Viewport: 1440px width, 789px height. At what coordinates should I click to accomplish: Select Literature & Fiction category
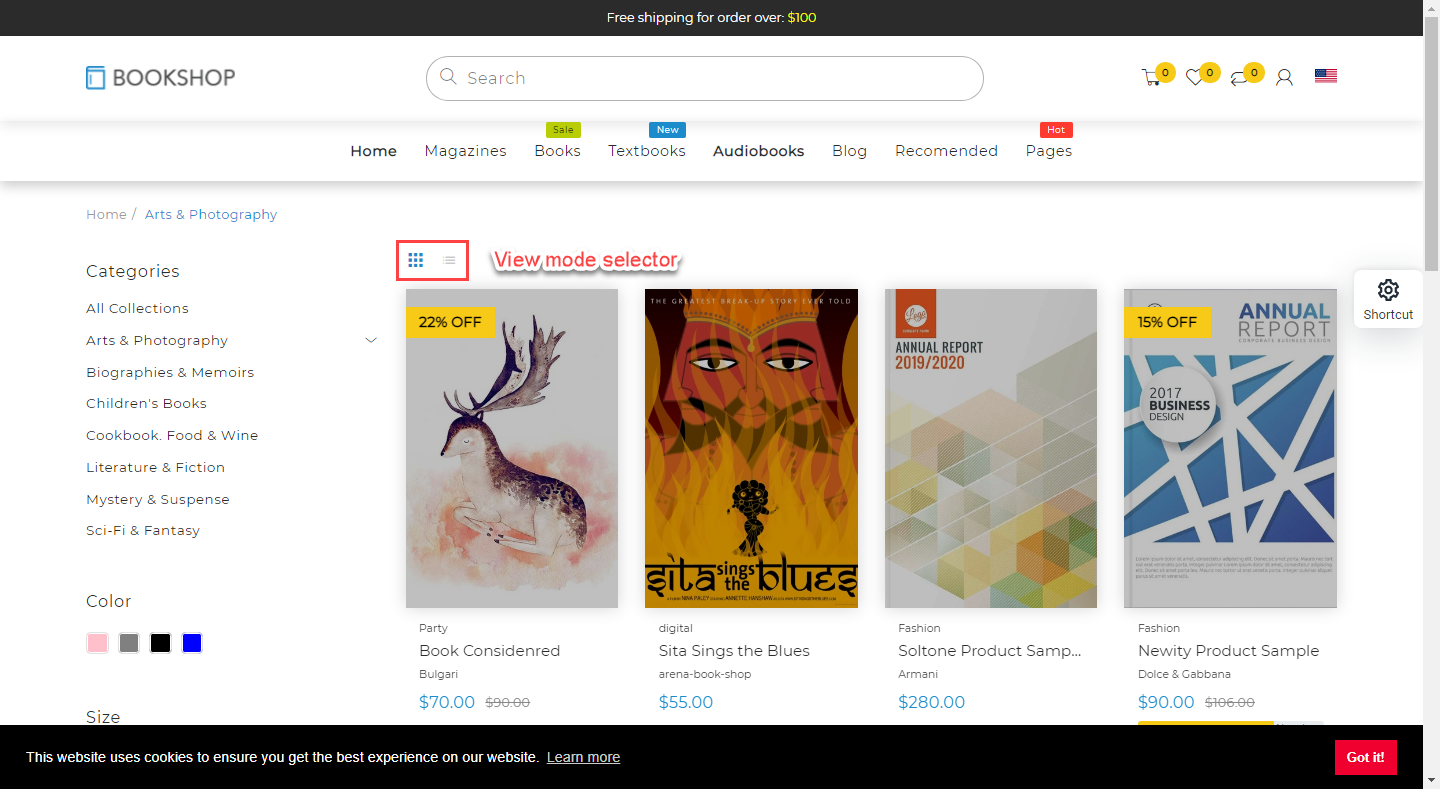click(155, 467)
